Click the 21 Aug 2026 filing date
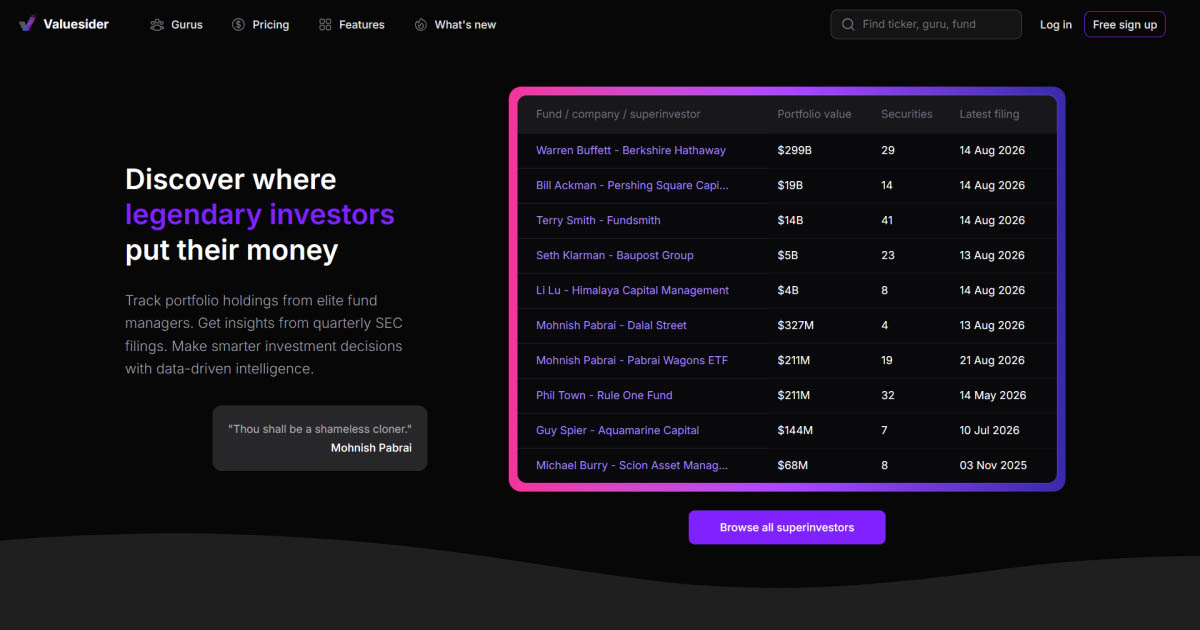The width and height of the screenshot is (1200, 630). 992,360
